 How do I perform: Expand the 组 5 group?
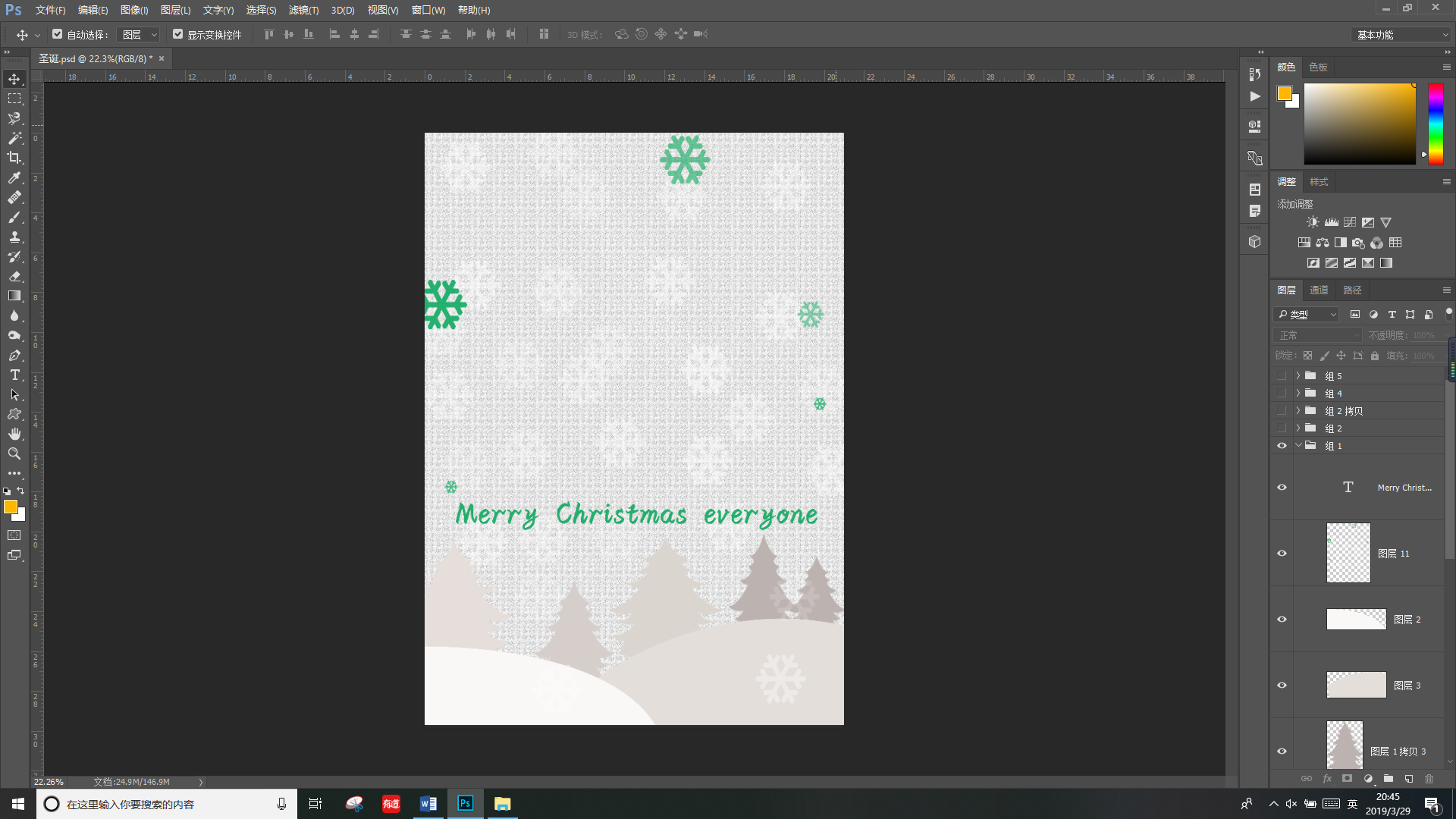pos(1298,376)
